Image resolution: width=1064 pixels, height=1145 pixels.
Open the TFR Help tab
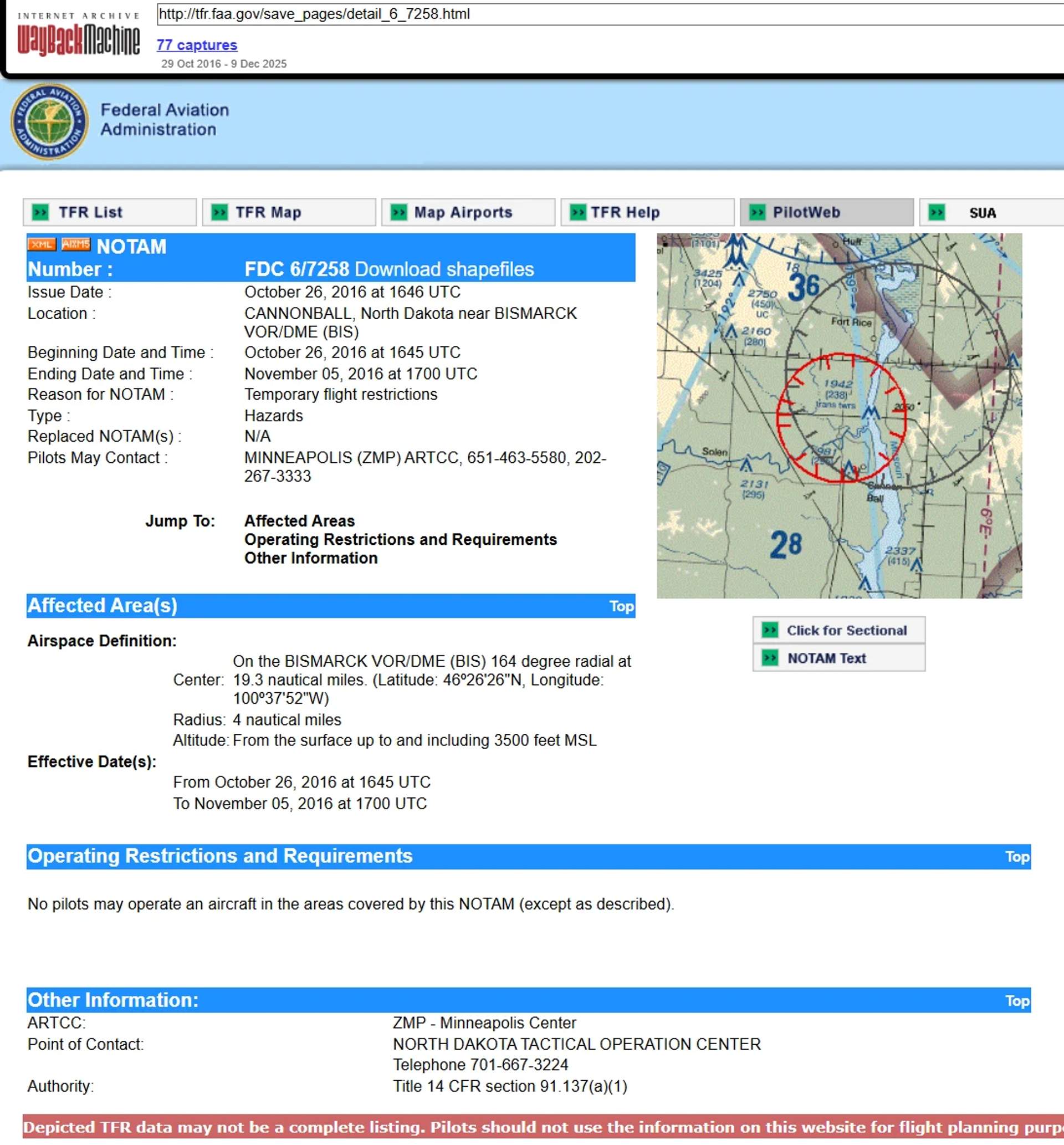tap(648, 212)
